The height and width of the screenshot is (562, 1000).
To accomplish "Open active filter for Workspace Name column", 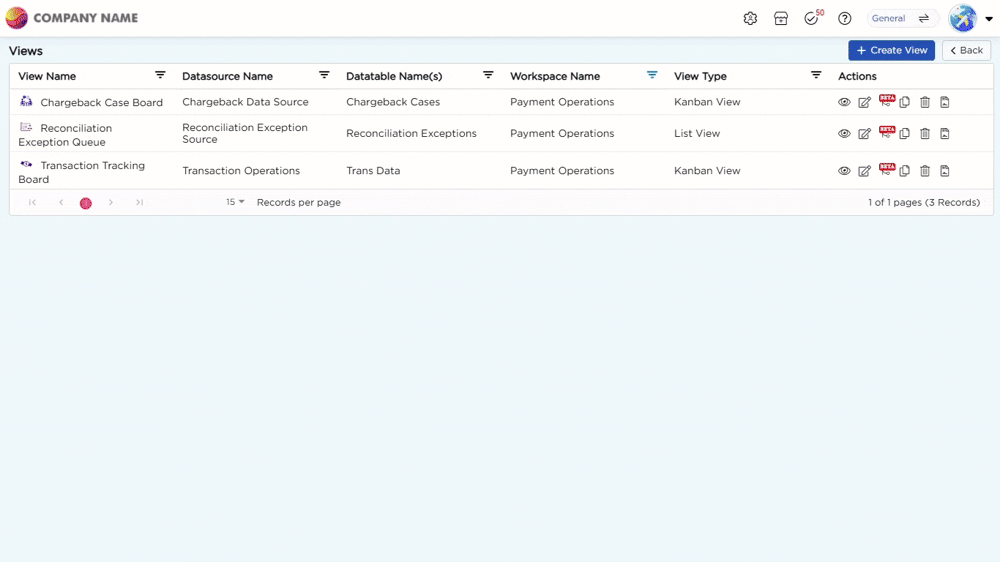I will 652,75.
